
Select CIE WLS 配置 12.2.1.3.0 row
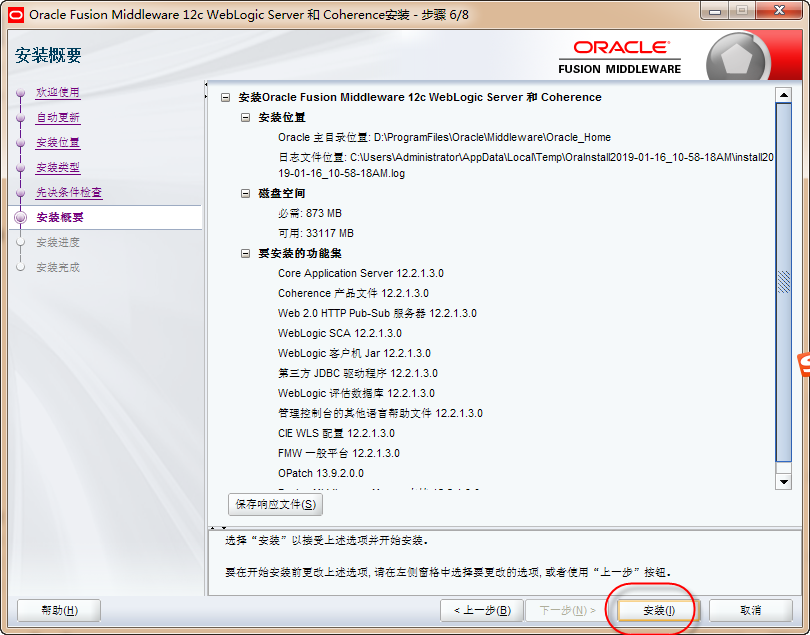click(x=336, y=433)
